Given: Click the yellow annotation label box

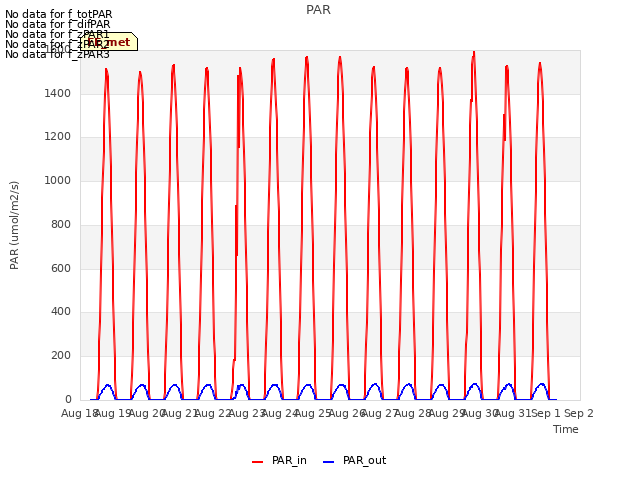Looking at the screenshot, I should pyautogui.click(x=109, y=42).
